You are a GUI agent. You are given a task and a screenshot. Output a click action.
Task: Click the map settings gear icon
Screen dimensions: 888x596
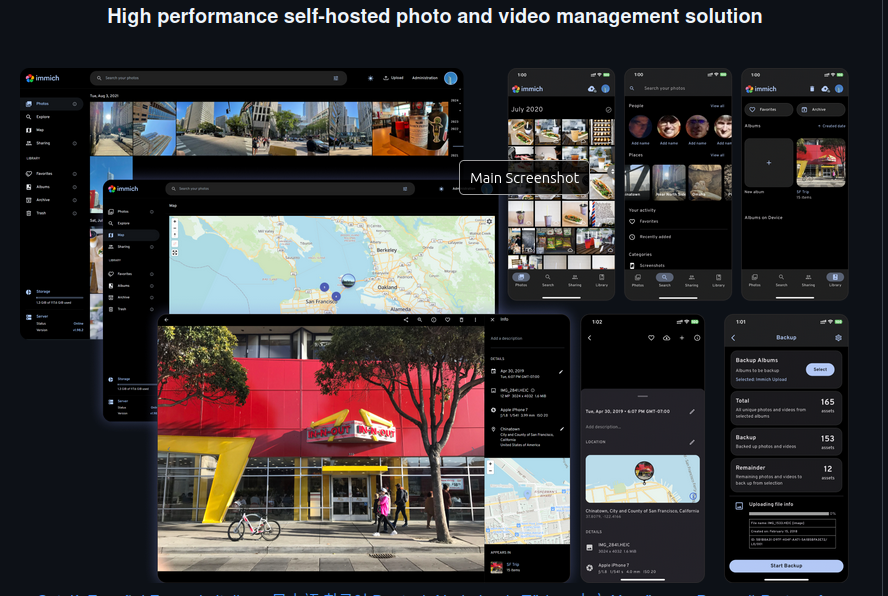(x=489, y=222)
